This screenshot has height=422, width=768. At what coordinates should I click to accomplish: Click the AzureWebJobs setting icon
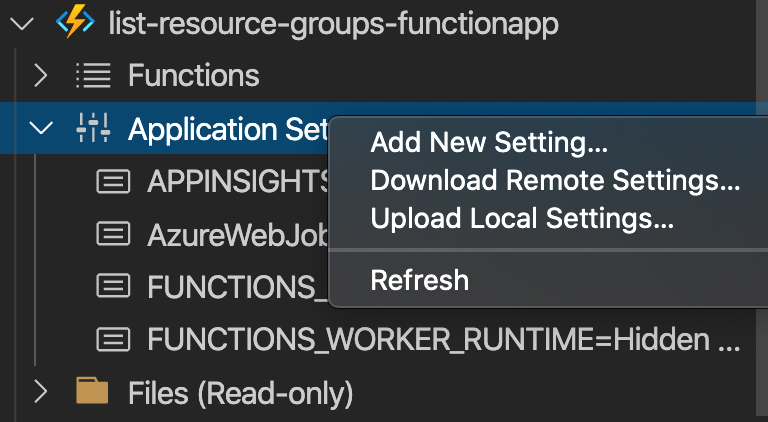pyautogui.click(x=113, y=234)
